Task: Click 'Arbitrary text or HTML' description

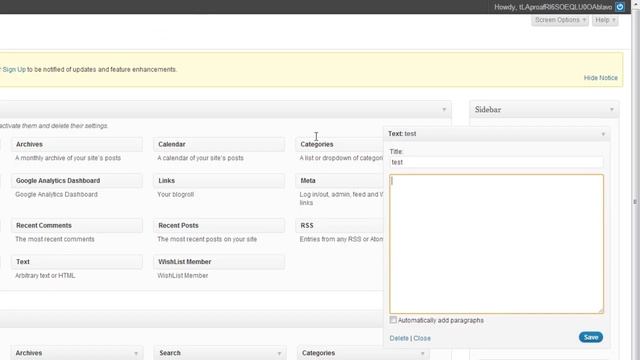Action: click(45, 276)
